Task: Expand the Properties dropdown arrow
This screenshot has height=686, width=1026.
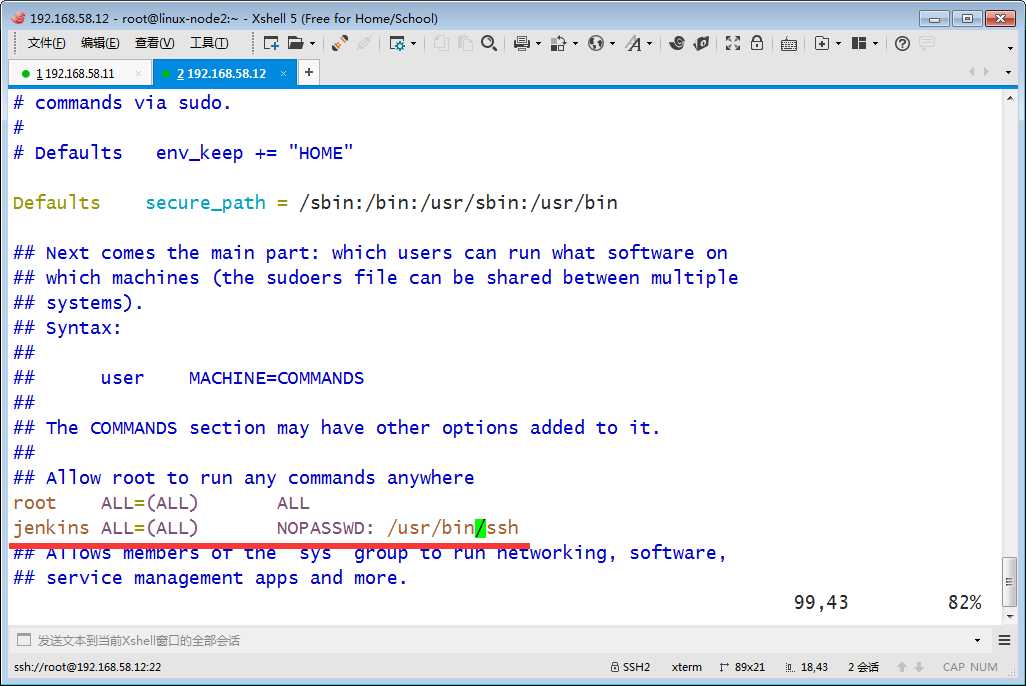Action: click(x=414, y=44)
